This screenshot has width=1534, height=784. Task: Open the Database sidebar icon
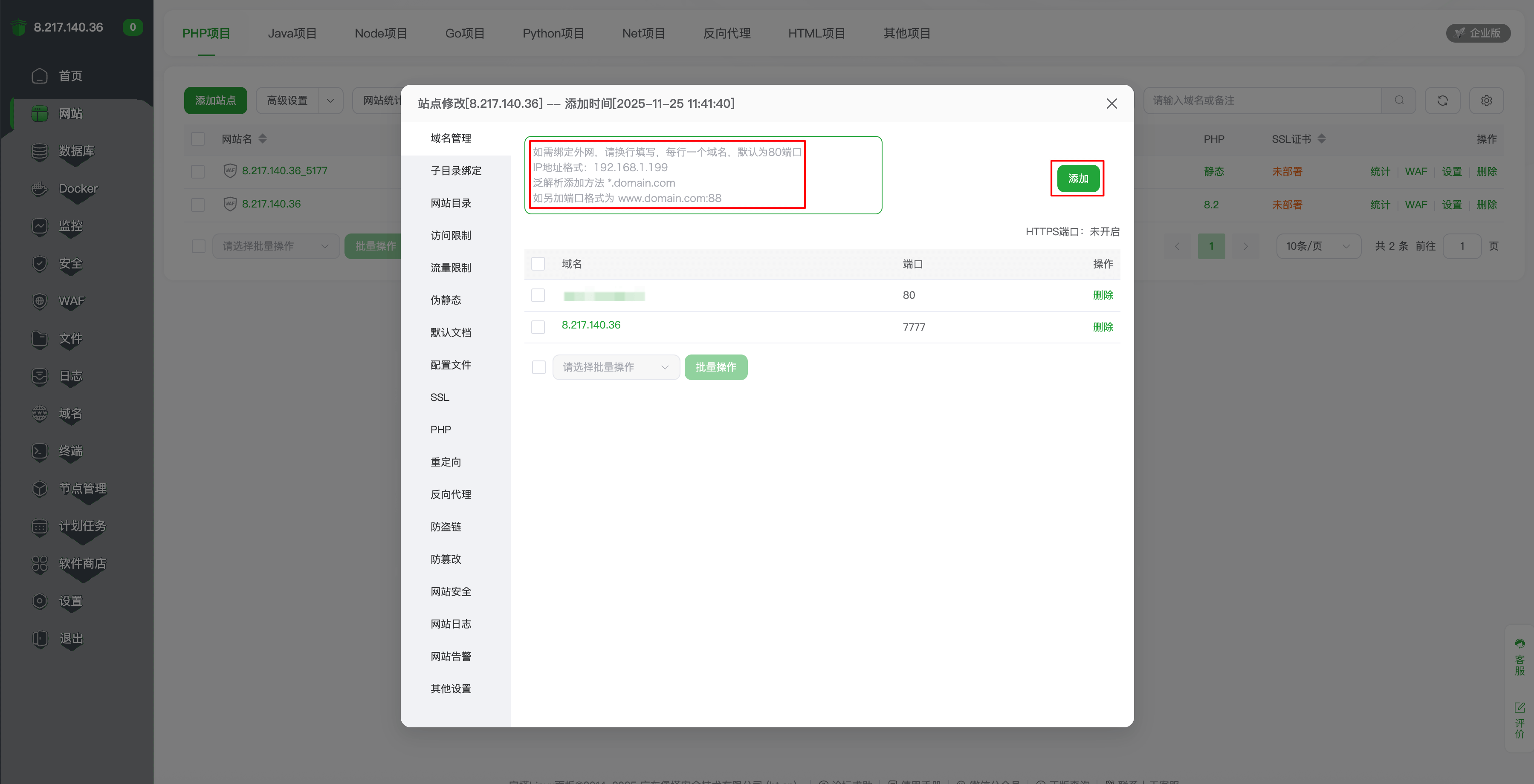pyautogui.click(x=39, y=151)
